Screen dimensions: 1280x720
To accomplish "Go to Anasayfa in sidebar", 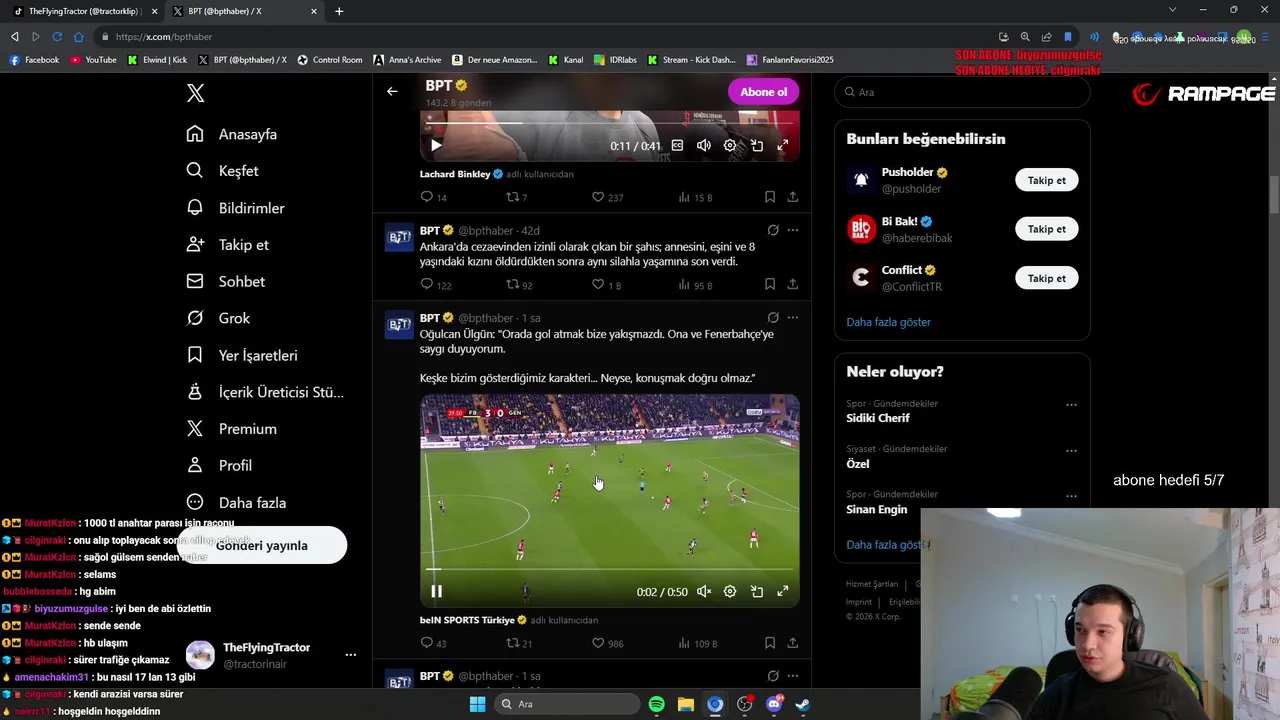I will coord(232,134).
